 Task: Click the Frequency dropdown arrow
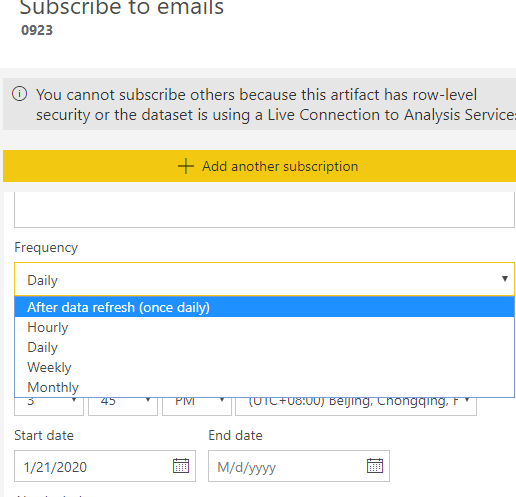click(505, 279)
